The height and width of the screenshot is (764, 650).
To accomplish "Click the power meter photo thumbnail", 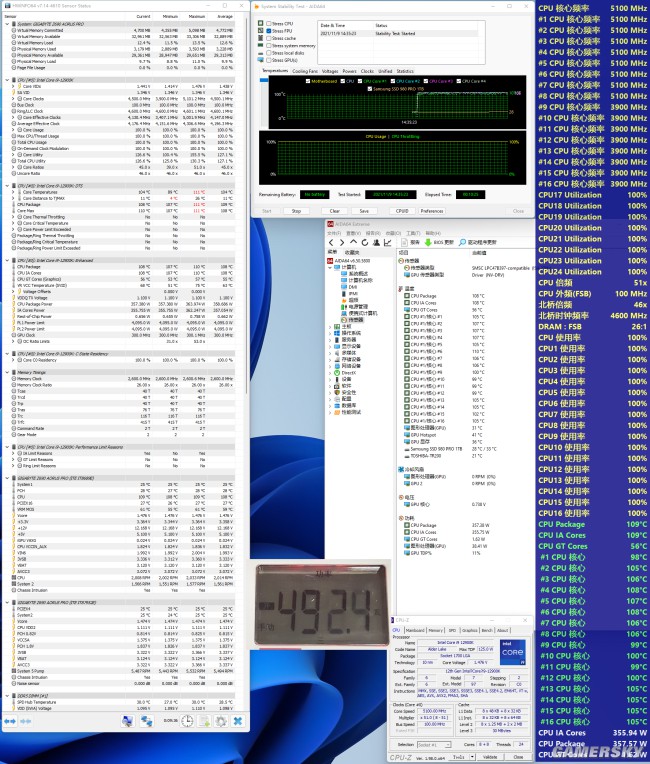I will coord(321,606).
